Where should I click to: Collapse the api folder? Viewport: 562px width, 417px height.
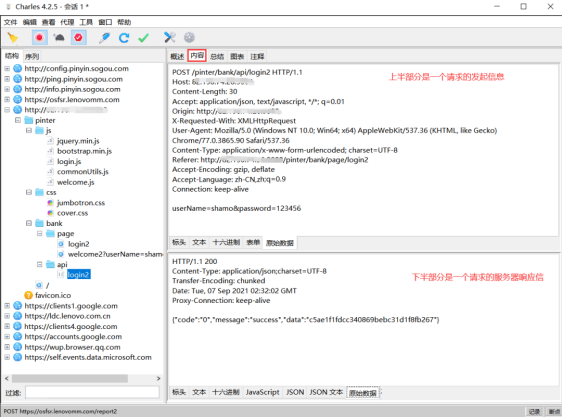[40, 264]
